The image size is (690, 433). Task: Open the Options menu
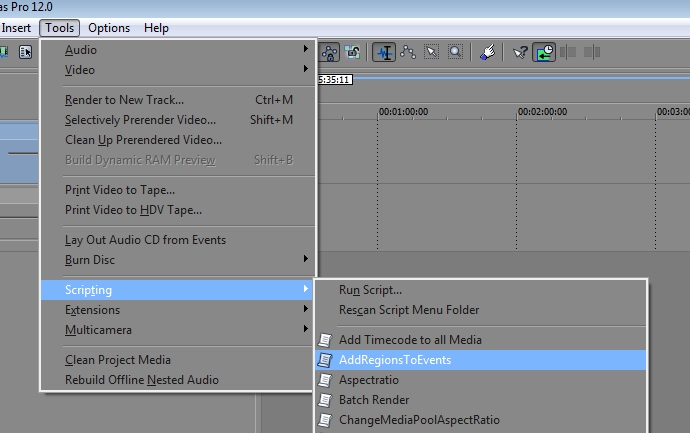pos(108,28)
